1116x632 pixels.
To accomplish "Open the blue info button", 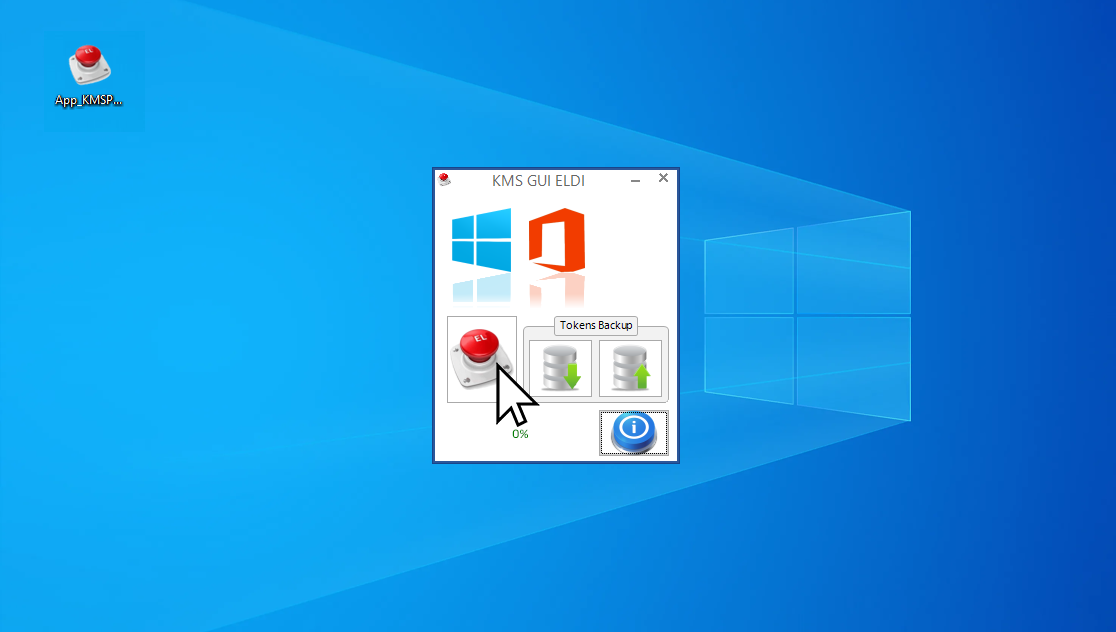I will pos(634,433).
